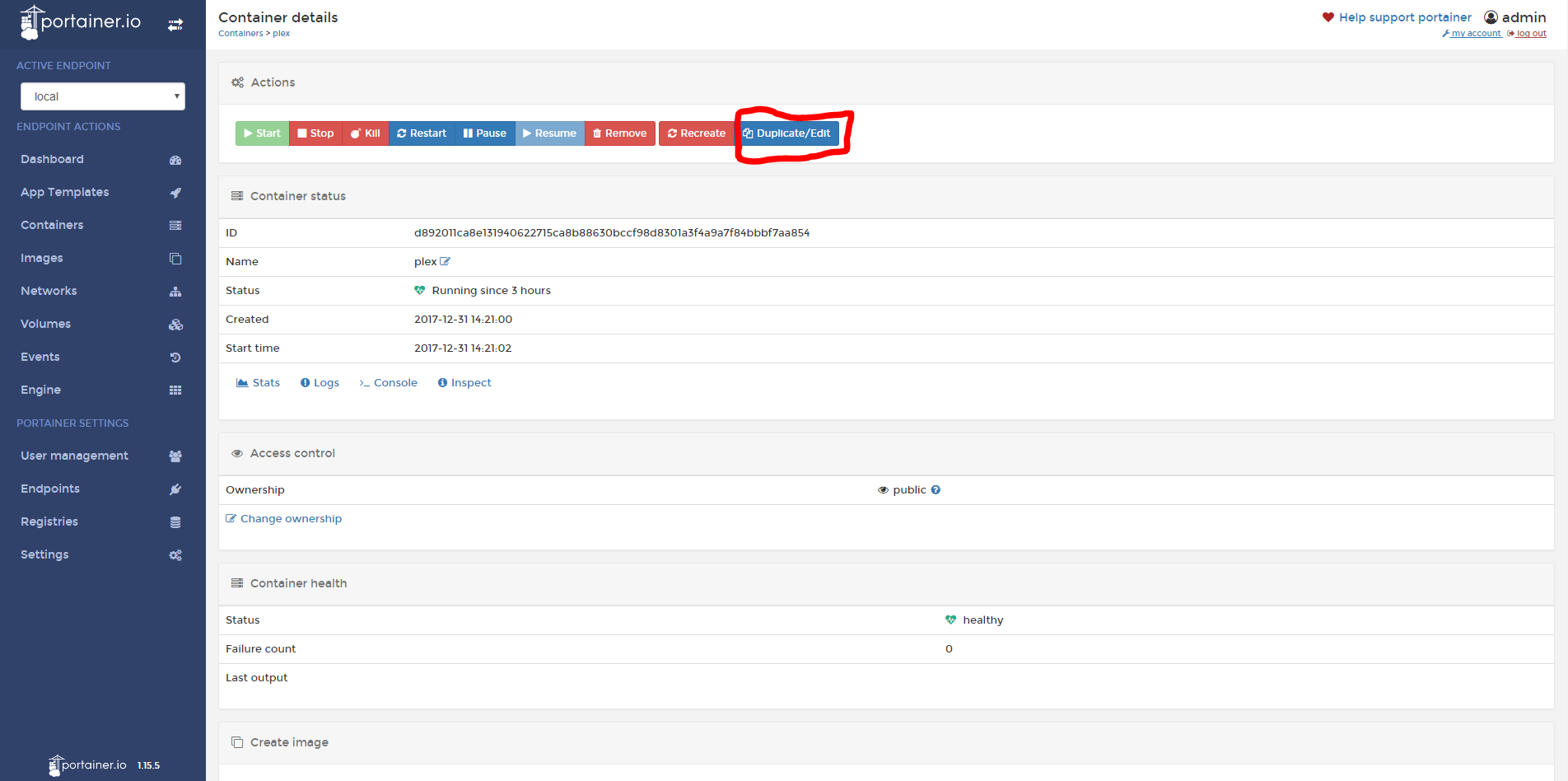Click the Endpoints plug icon
This screenshot has height=781, width=1568.
point(175,489)
